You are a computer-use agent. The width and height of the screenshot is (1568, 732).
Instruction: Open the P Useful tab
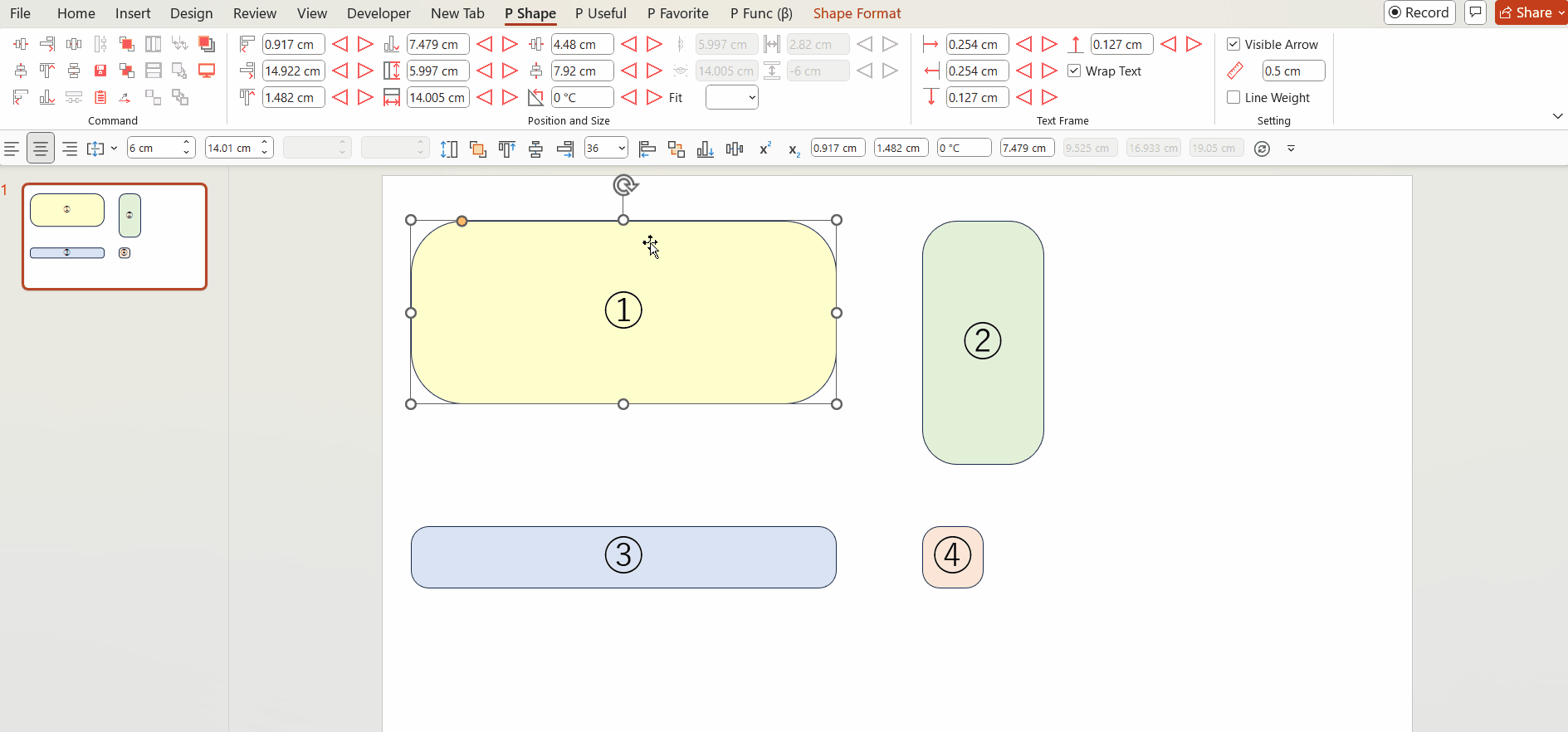[x=600, y=13]
